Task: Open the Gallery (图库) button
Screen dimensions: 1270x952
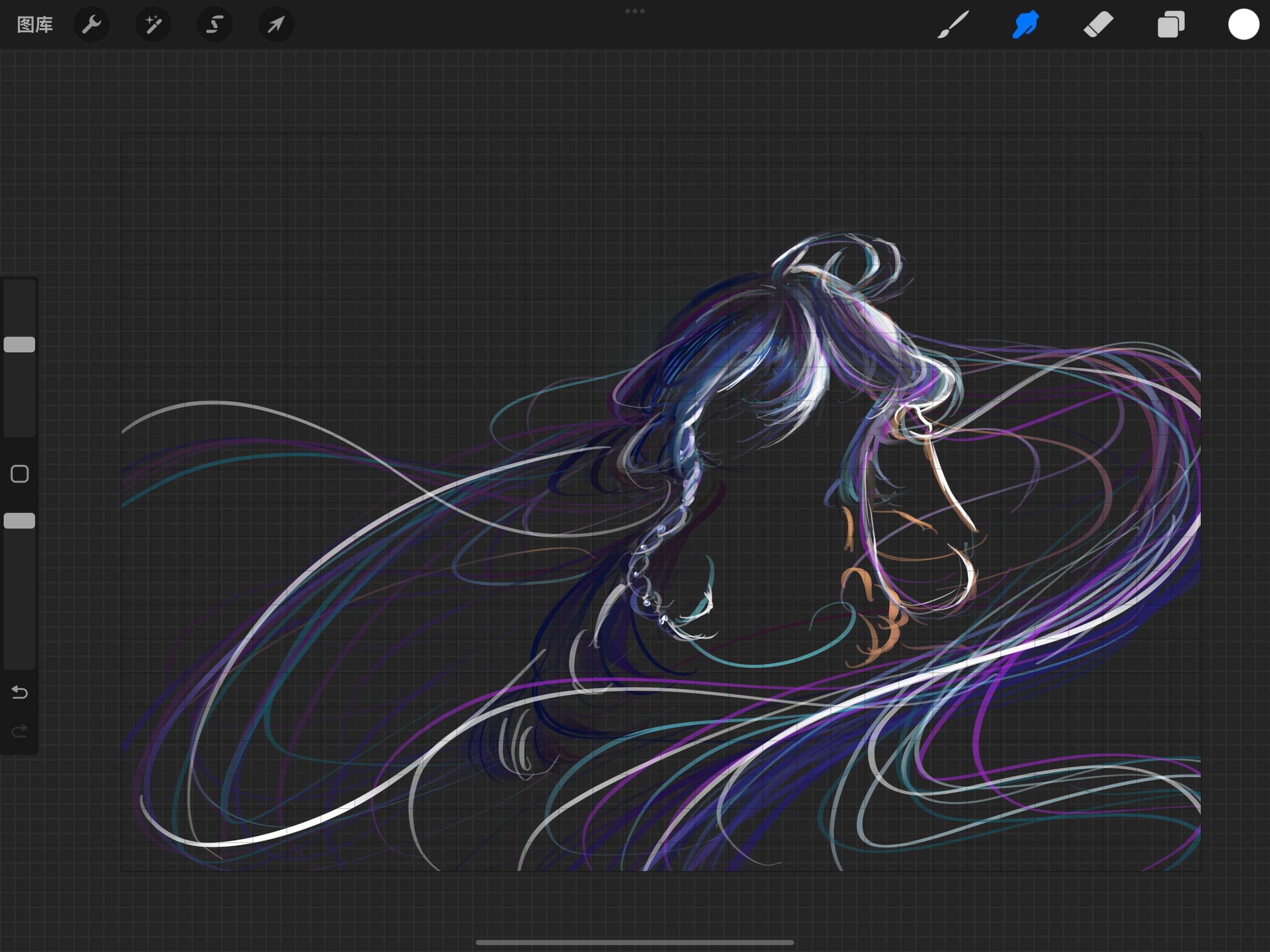Action: [35, 24]
